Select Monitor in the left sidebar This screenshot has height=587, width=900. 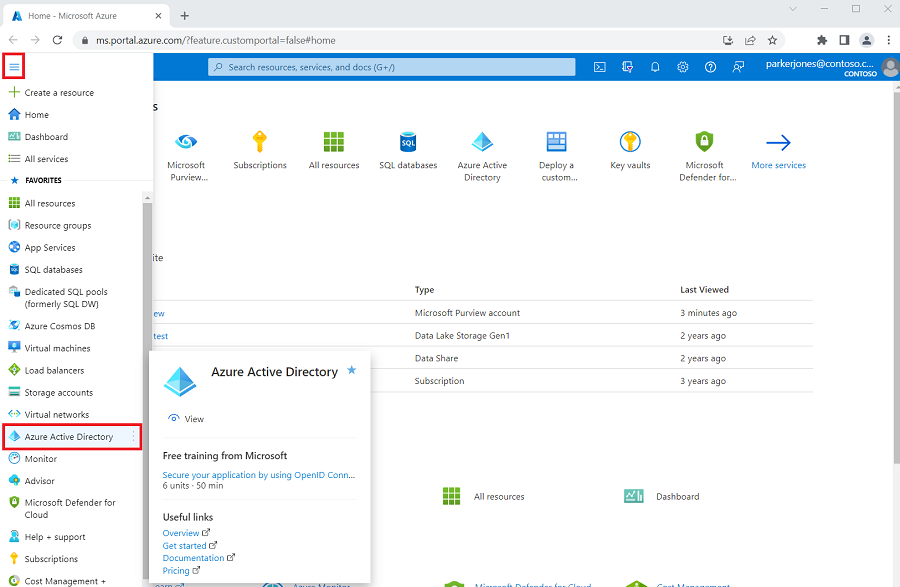[40, 458]
